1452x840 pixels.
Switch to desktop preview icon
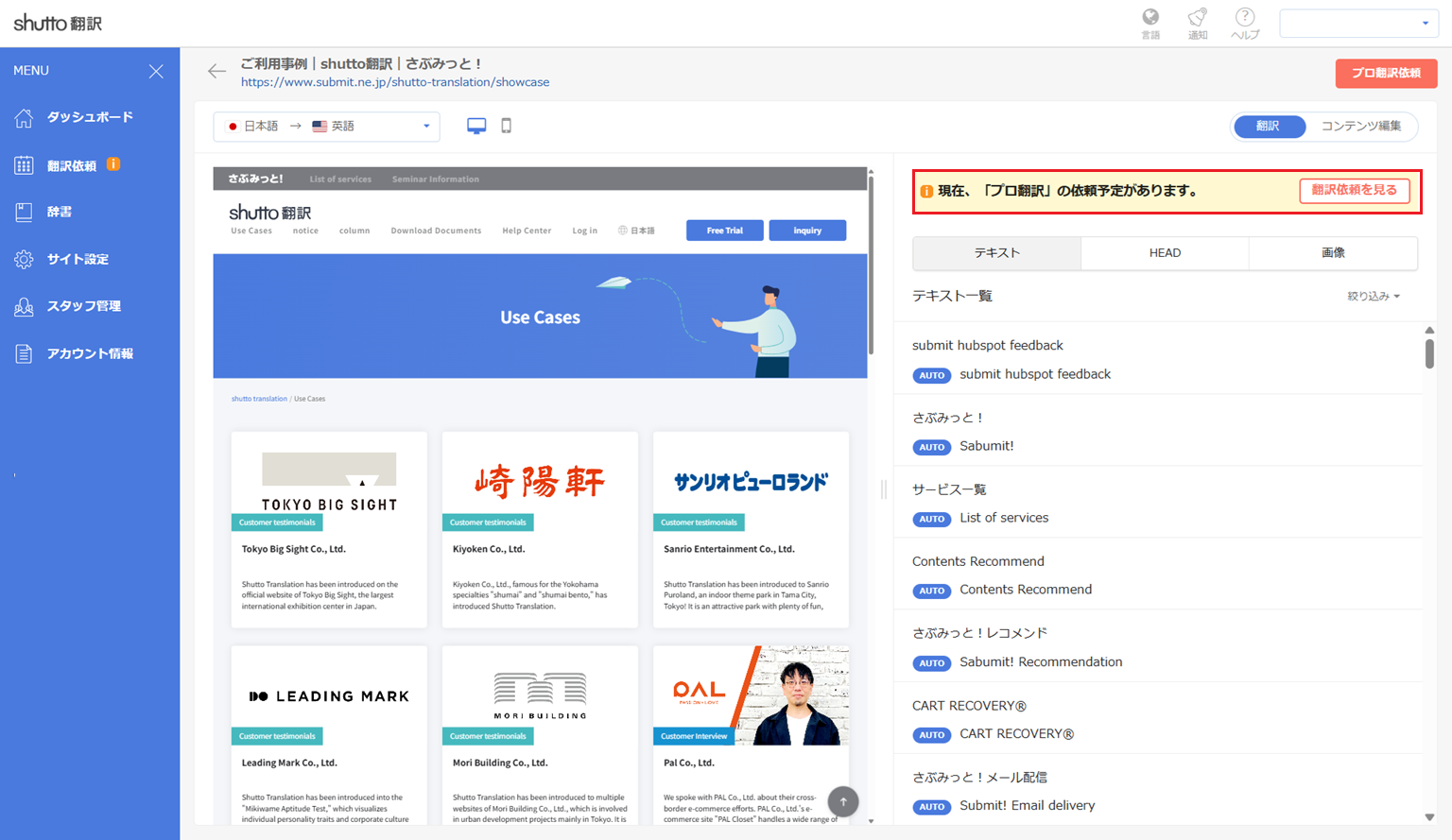pyautogui.click(x=476, y=126)
